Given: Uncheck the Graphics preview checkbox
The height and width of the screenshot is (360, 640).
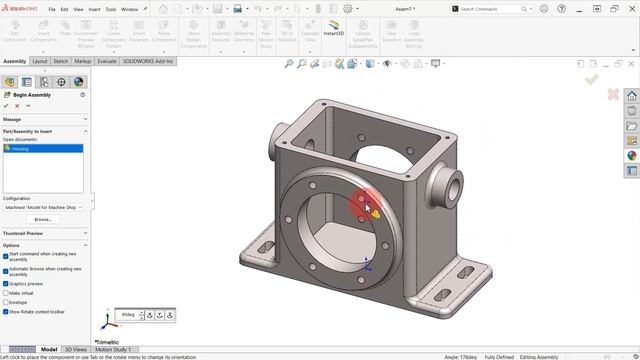Looking at the screenshot, I should coord(6,284).
